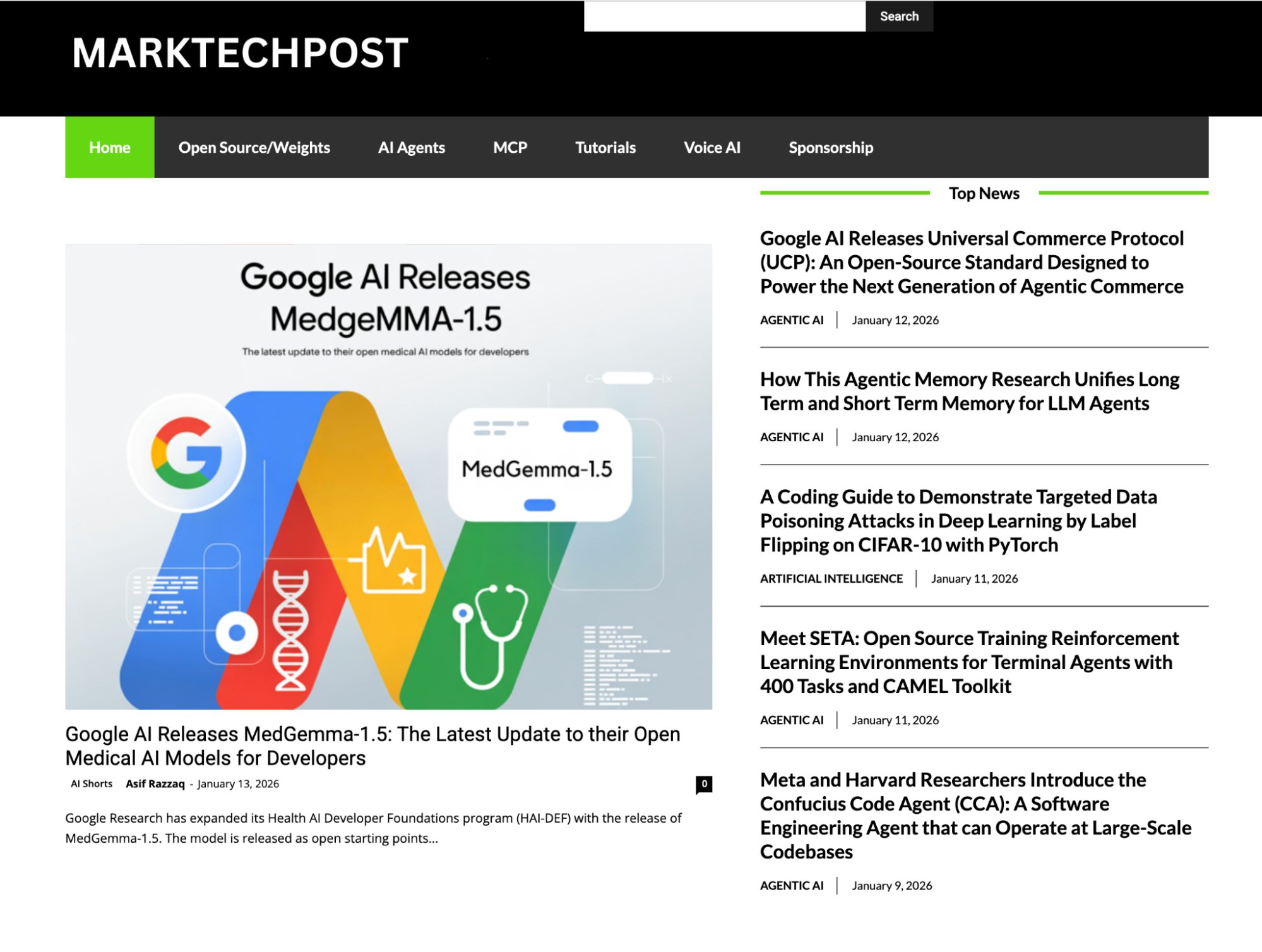The image size is (1262, 952).
Task: Navigate to the Voice AI section
Action: pyautogui.click(x=711, y=148)
